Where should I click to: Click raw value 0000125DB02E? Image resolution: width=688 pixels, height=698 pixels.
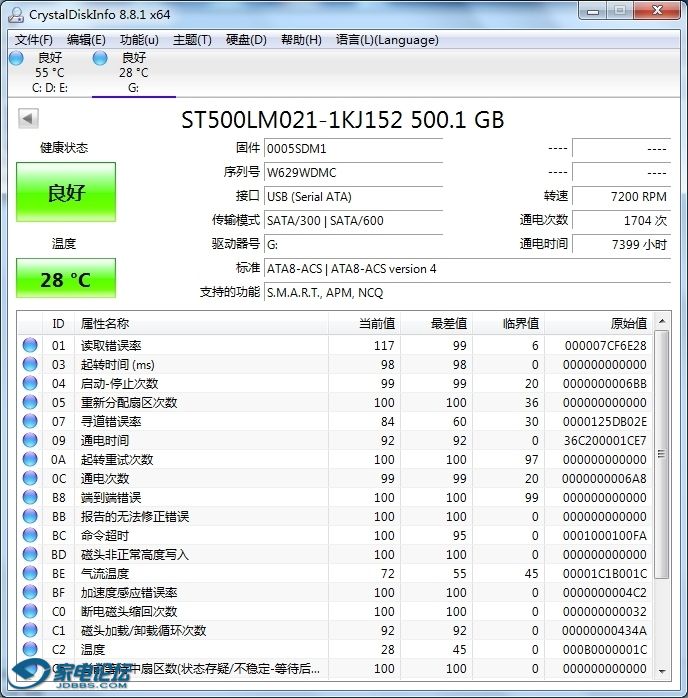[605, 422]
